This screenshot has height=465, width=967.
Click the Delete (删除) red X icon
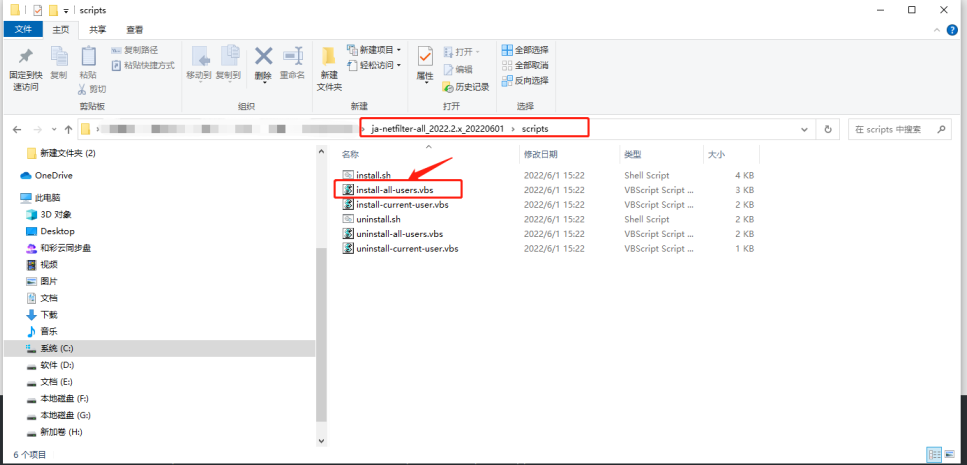click(x=263, y=56)
